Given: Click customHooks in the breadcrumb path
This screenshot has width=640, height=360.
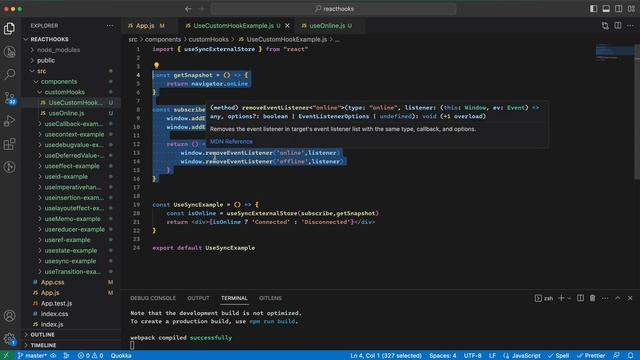Looking at the screenshot, I should point(209,39).
